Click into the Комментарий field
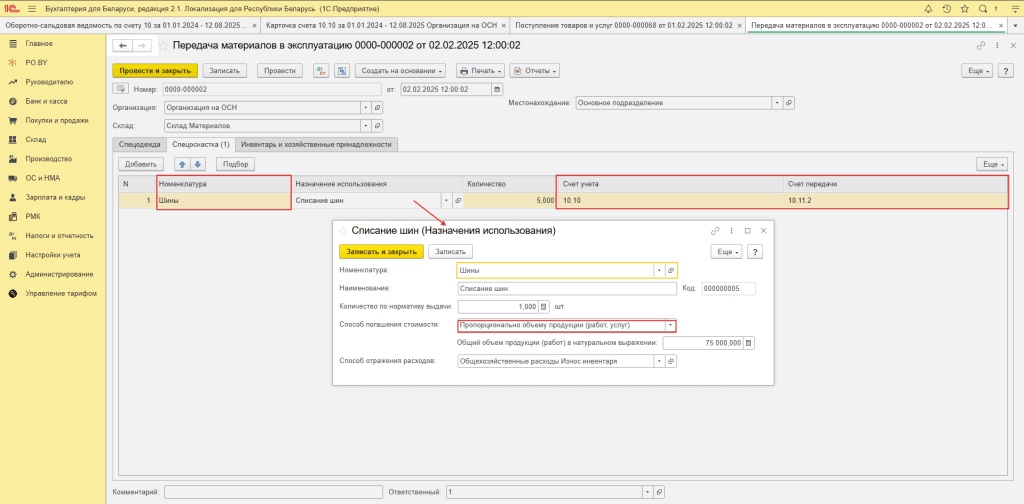The image size is (1024, 504). [x=273, y=492]
